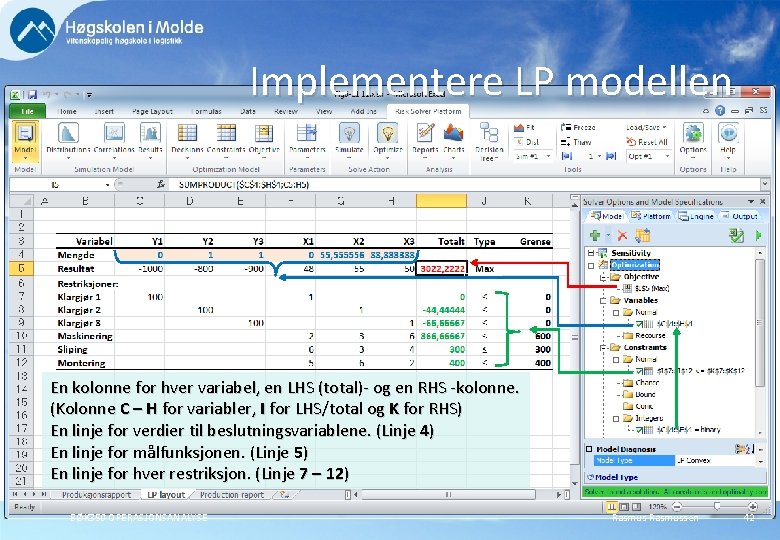Switch to the Page Layout ribbon tab
The image size is (780, 540).
152,111
